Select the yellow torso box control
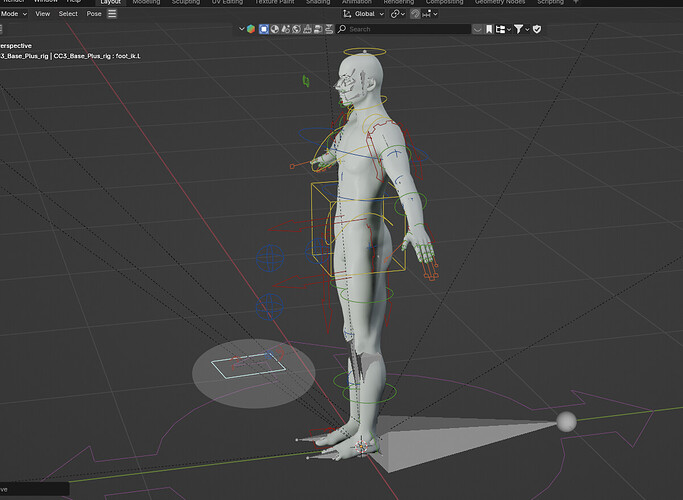Image resolution: width=683 pixels, height=500 pixels. (359, 230)
